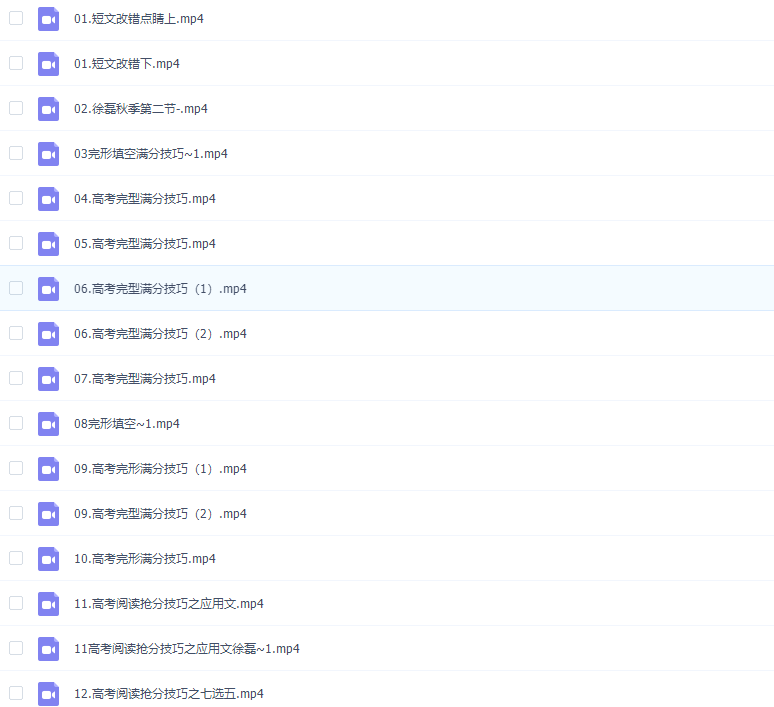Click file name 01.短文改错点睛上.mp4
The image size is (774, 707).
[x=139, y=19]
